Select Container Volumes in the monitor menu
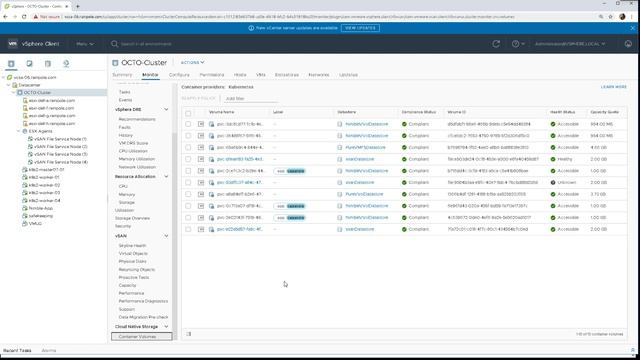This screenshot has width=640, height=360. [x=142, y=337]
